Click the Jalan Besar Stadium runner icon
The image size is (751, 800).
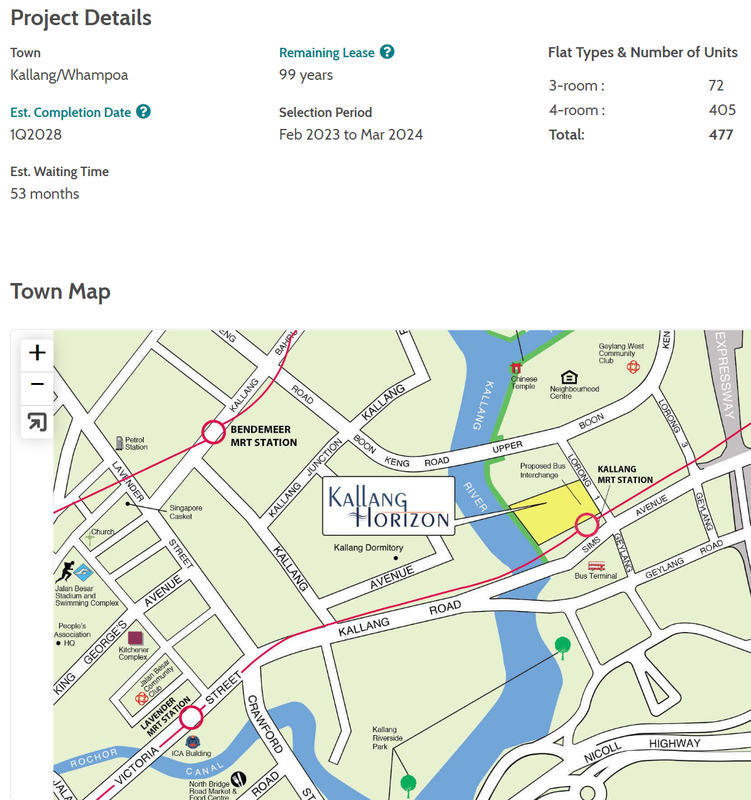[x=65, y=571]
